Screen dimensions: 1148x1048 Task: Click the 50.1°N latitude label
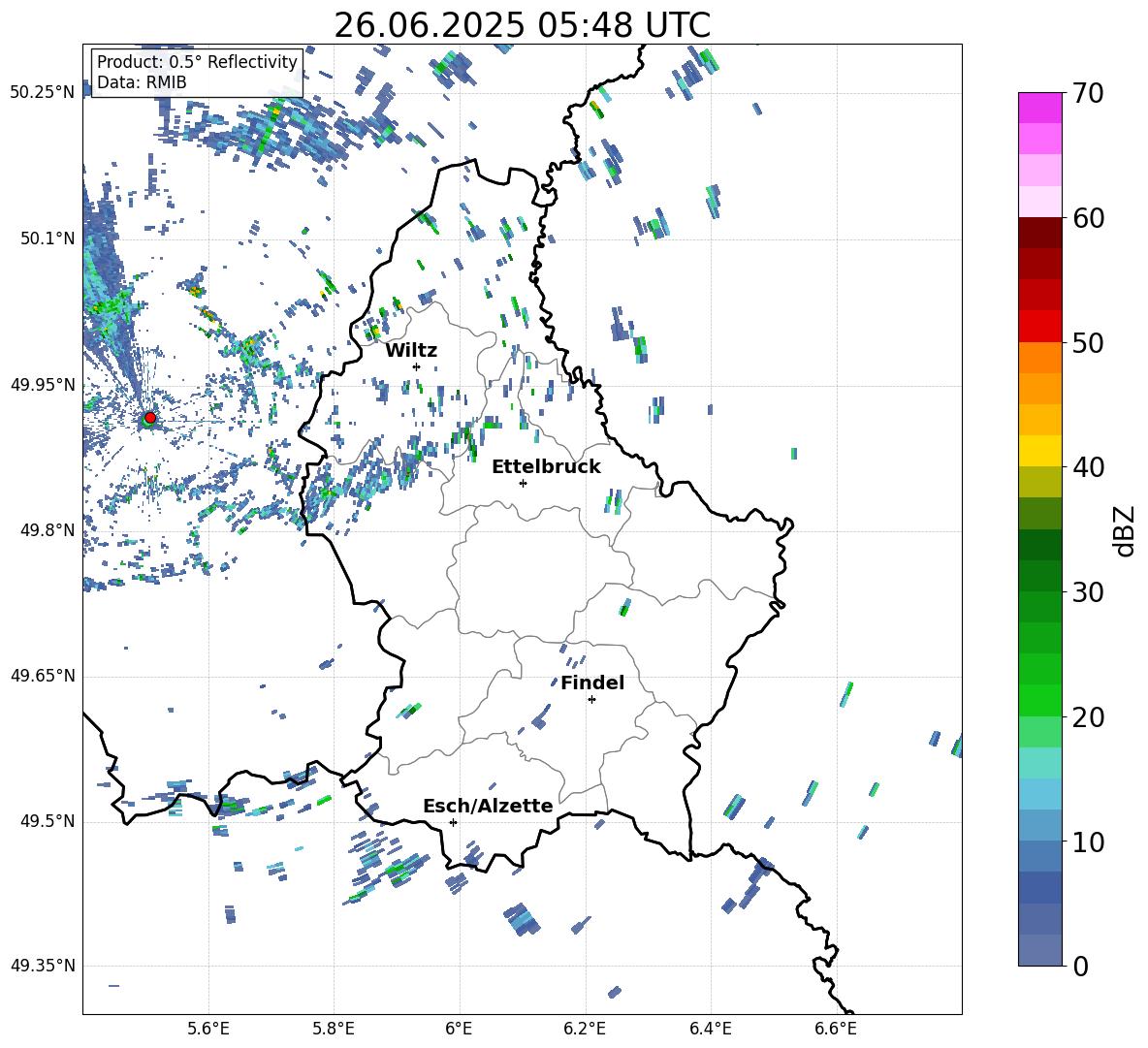coord(48,238)
